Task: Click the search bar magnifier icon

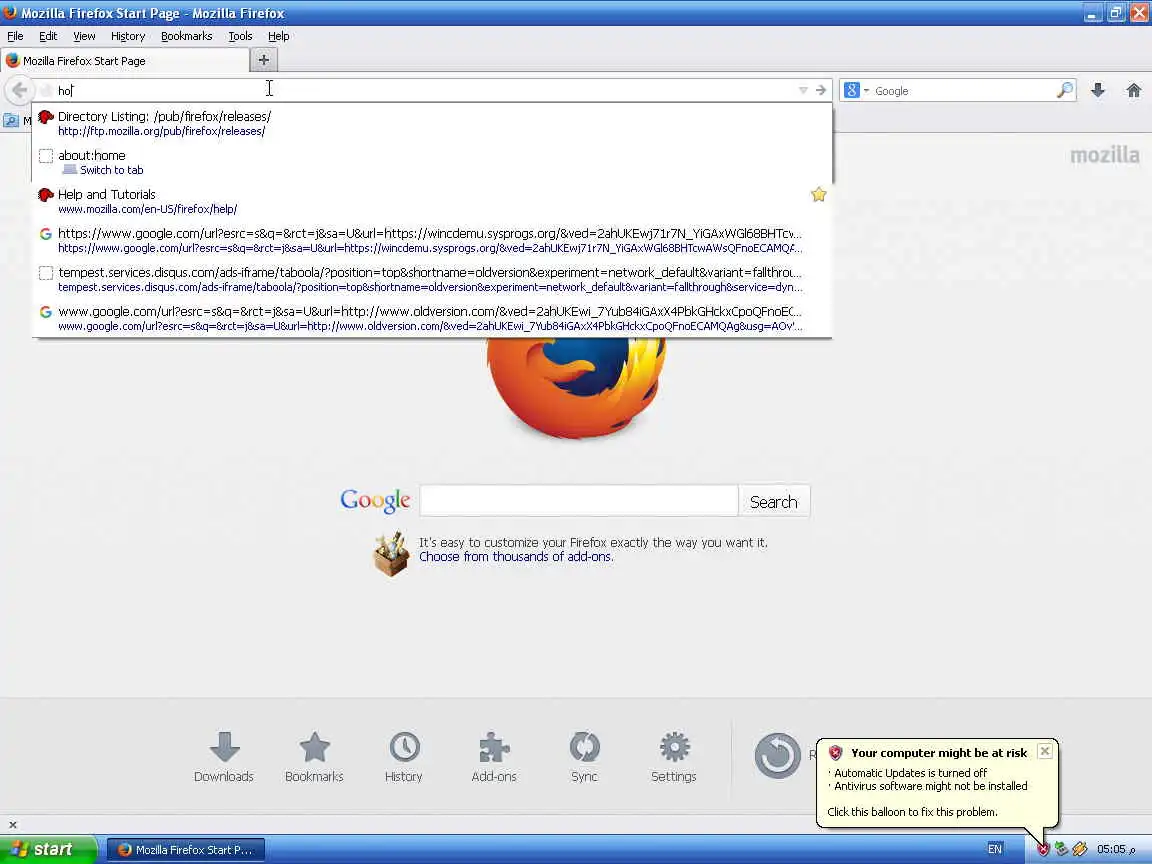Action: (1065, 90)
